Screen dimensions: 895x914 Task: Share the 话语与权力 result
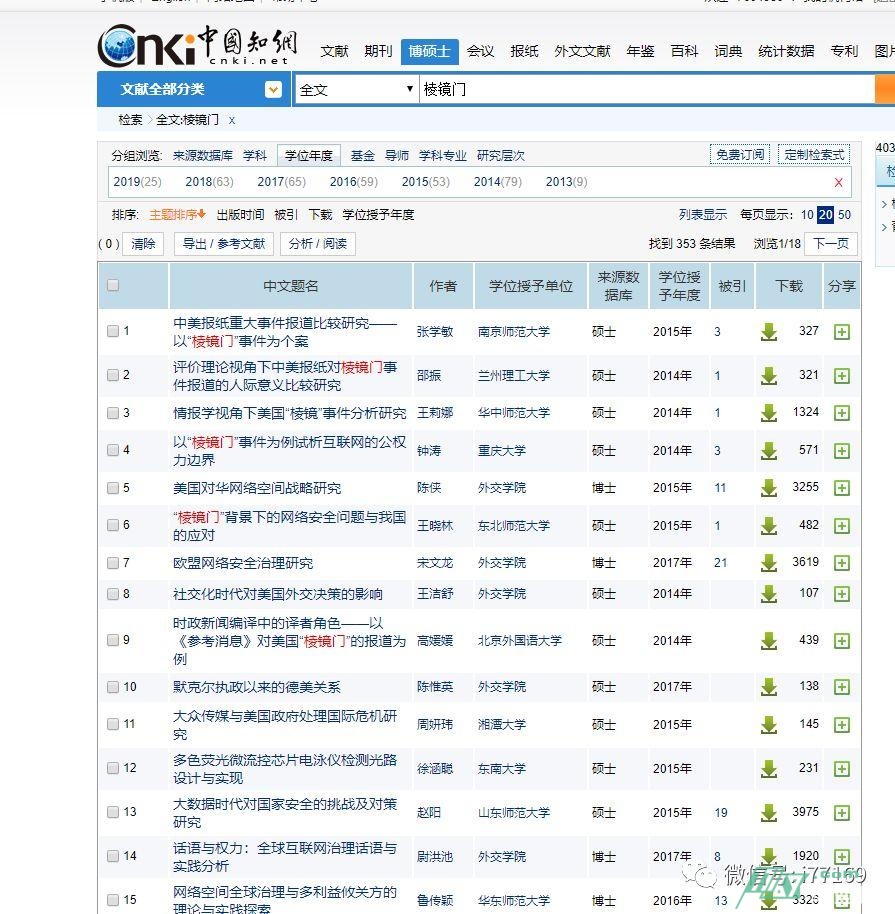841,856
